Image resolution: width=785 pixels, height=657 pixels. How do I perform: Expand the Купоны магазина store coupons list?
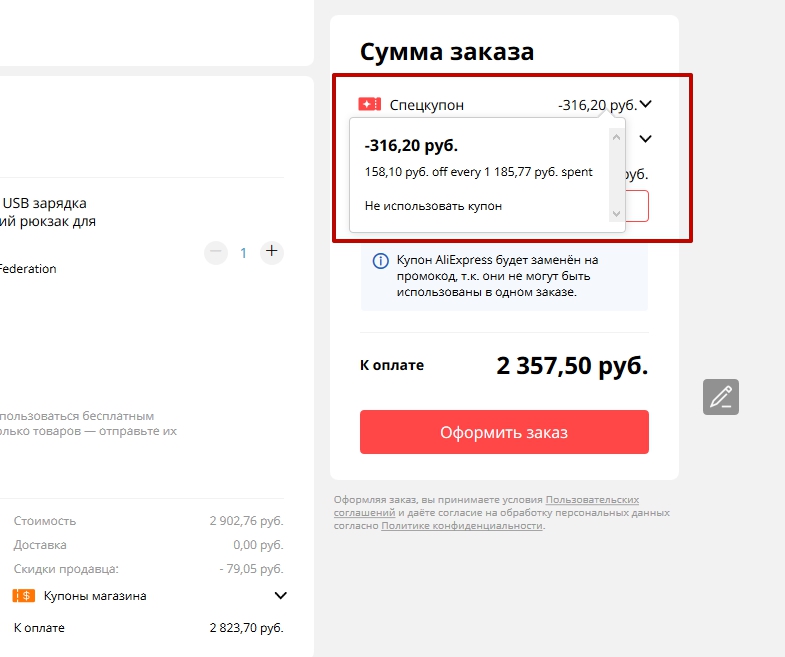pos(280,596)
